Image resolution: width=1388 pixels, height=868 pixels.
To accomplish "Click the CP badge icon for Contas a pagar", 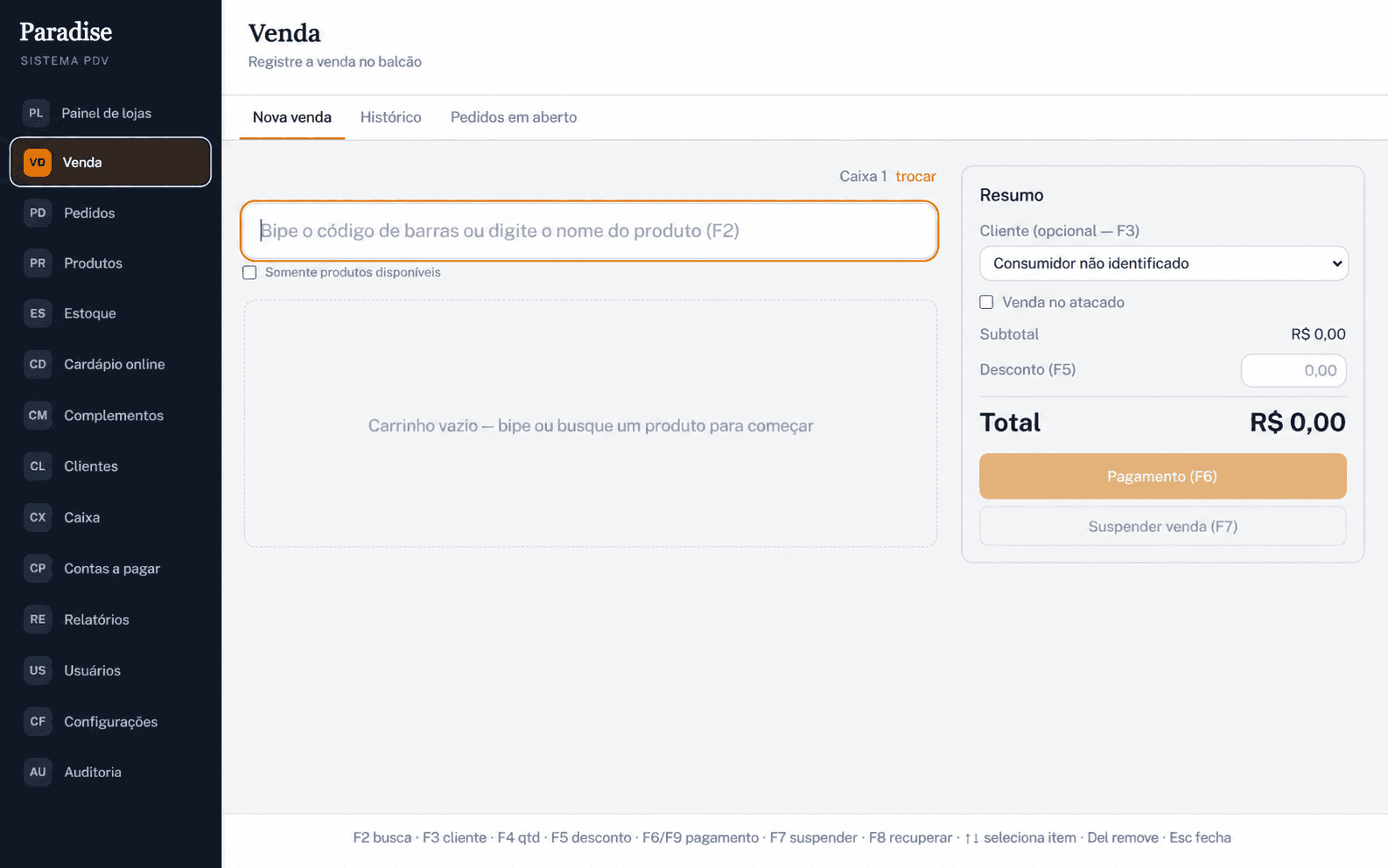I will (x=38, y=568).
